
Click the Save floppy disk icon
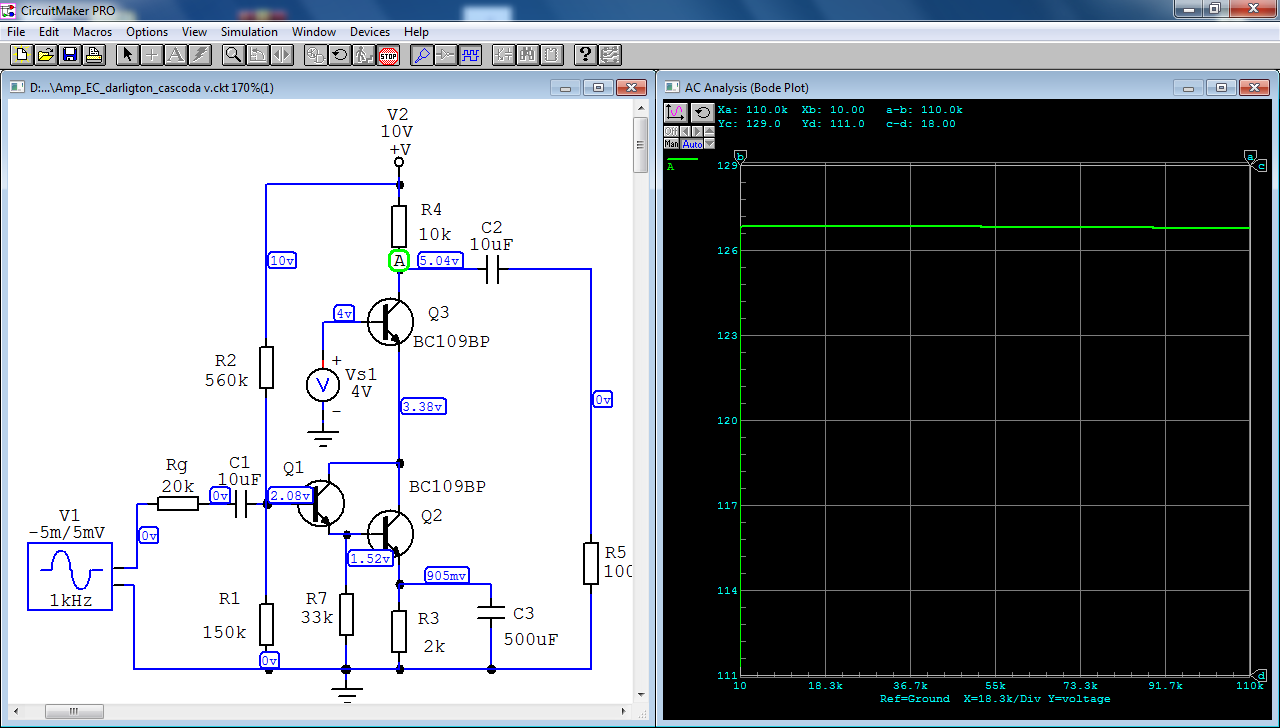[x=70, y=55]
